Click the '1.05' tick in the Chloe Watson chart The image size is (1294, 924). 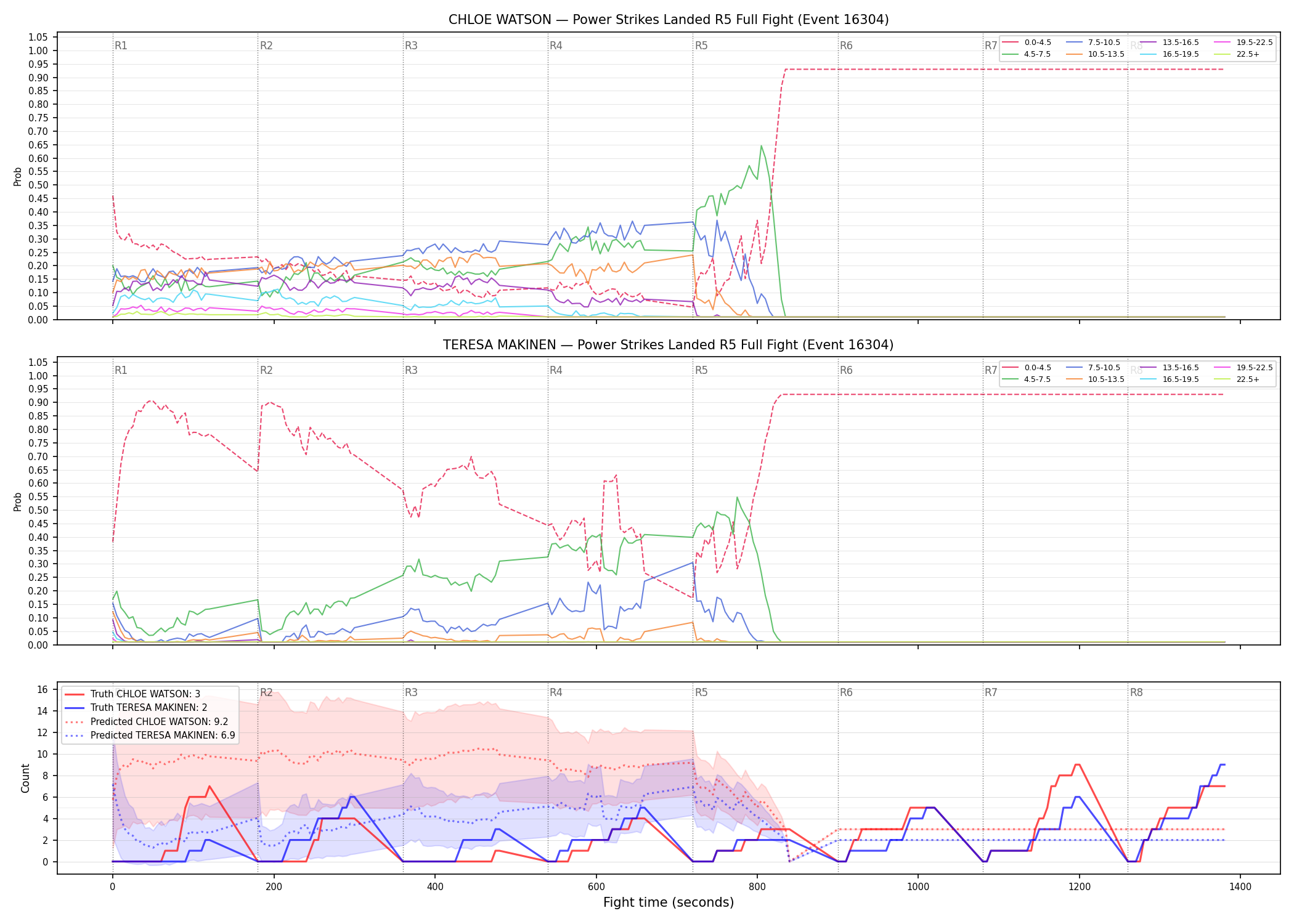pyautogui.click(x=38, y=38)
